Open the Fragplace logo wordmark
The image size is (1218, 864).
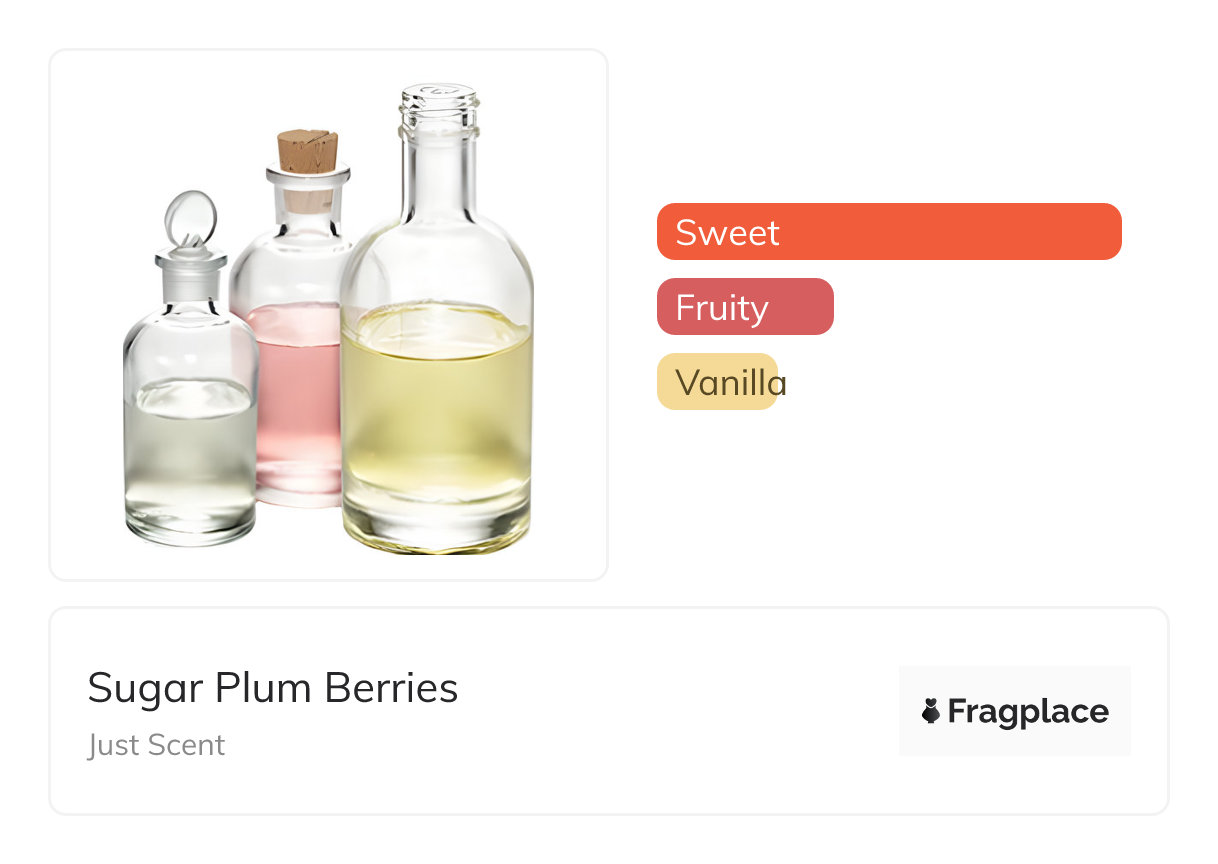coord(1027,711)
